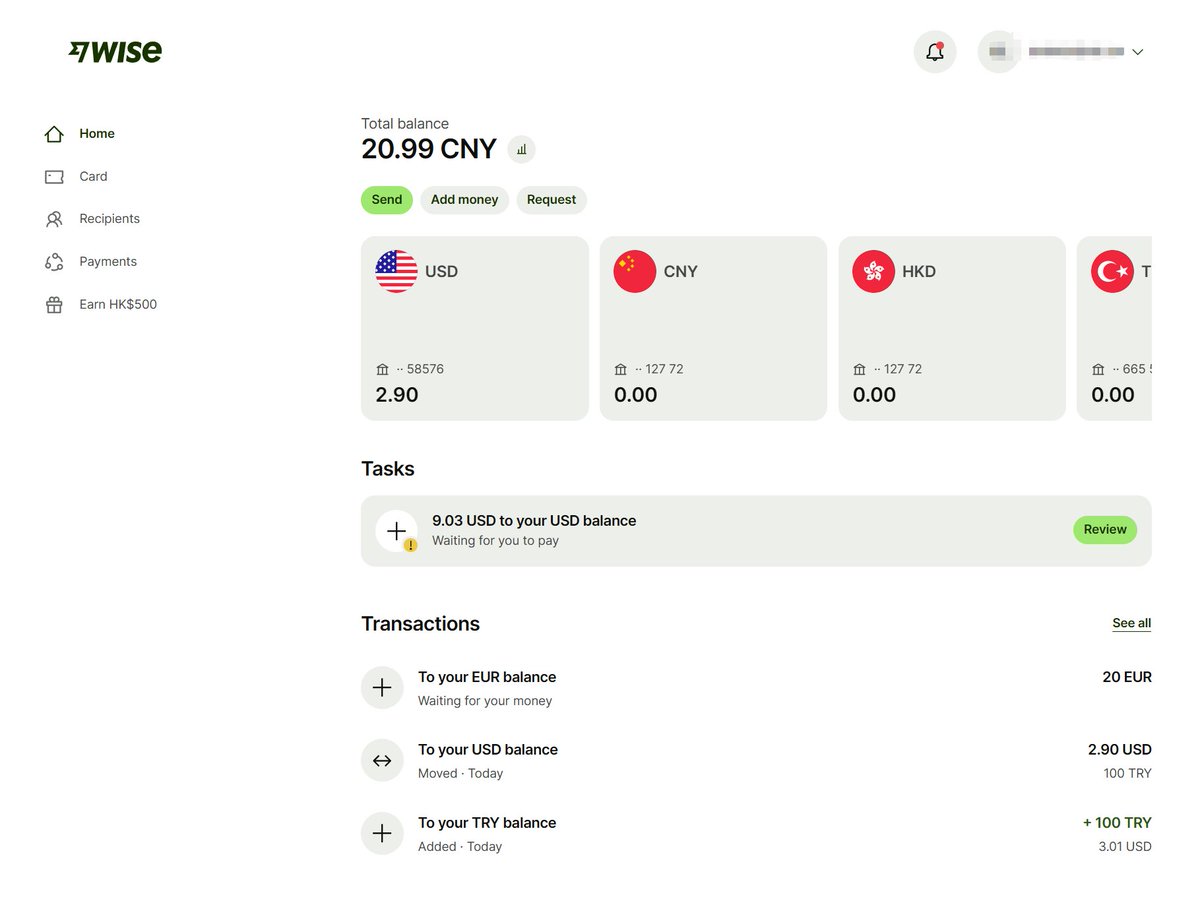Open the notifications bell
This screenshot has width=1200, height=903.
[935, 52]
